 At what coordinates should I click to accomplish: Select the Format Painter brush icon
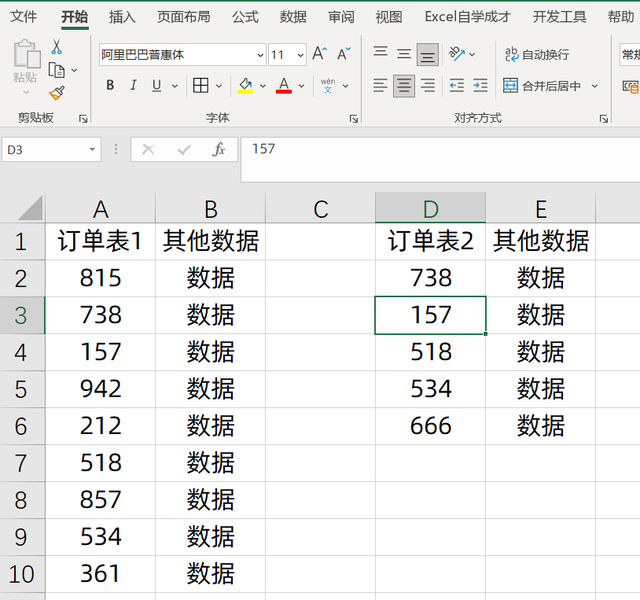[57, 93]
